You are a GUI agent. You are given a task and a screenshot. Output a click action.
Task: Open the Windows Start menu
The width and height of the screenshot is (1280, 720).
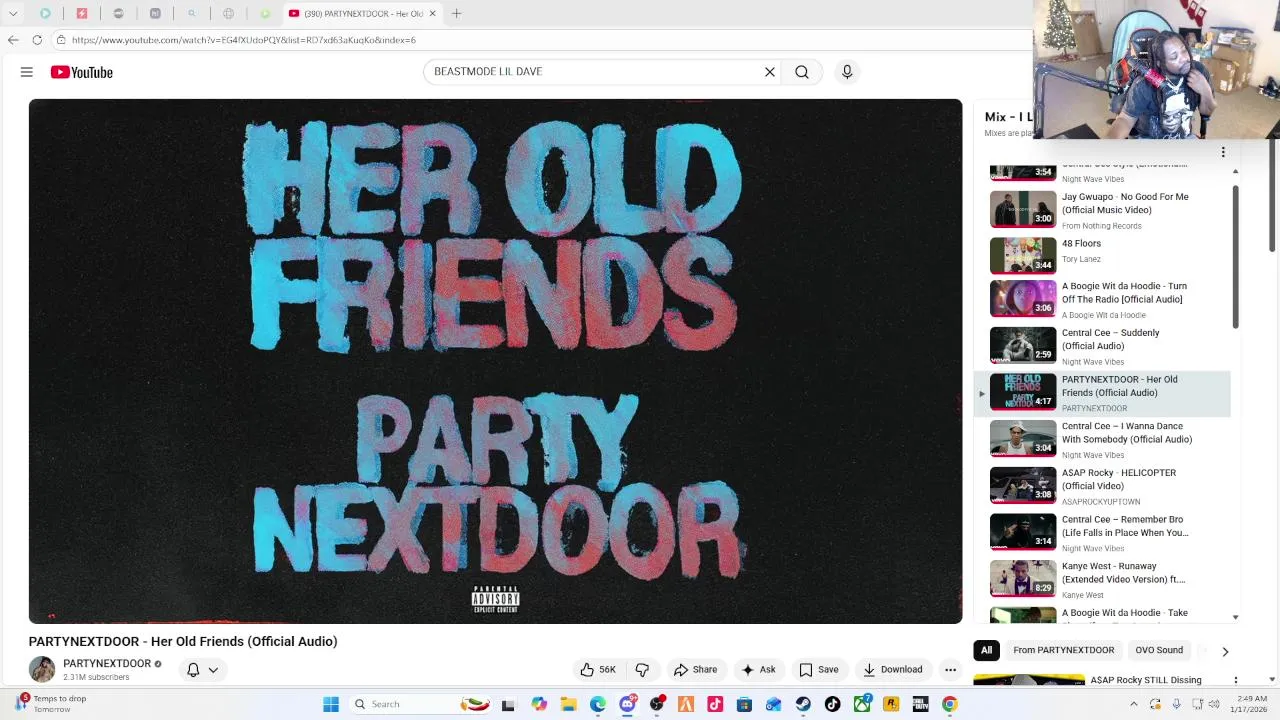(x=331, y=704)
